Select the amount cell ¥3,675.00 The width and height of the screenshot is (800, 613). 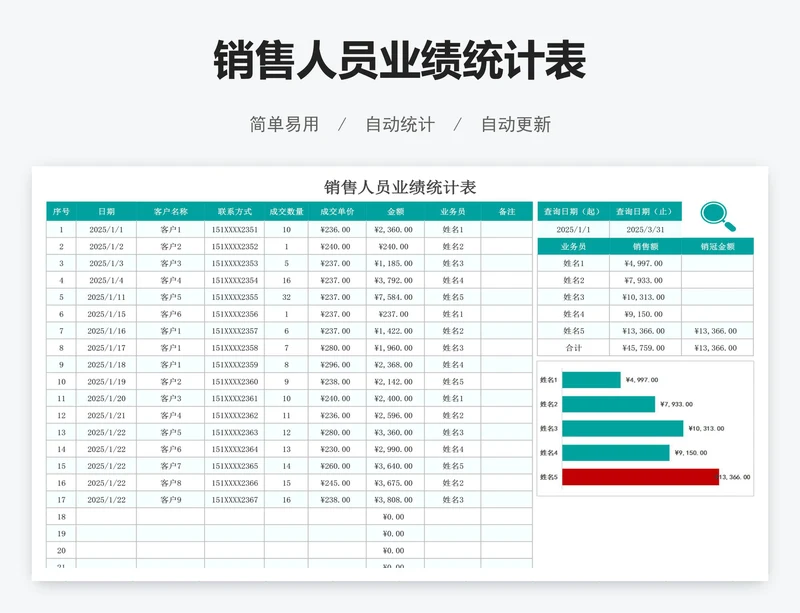pyautogui.click(x=395, y=483)
